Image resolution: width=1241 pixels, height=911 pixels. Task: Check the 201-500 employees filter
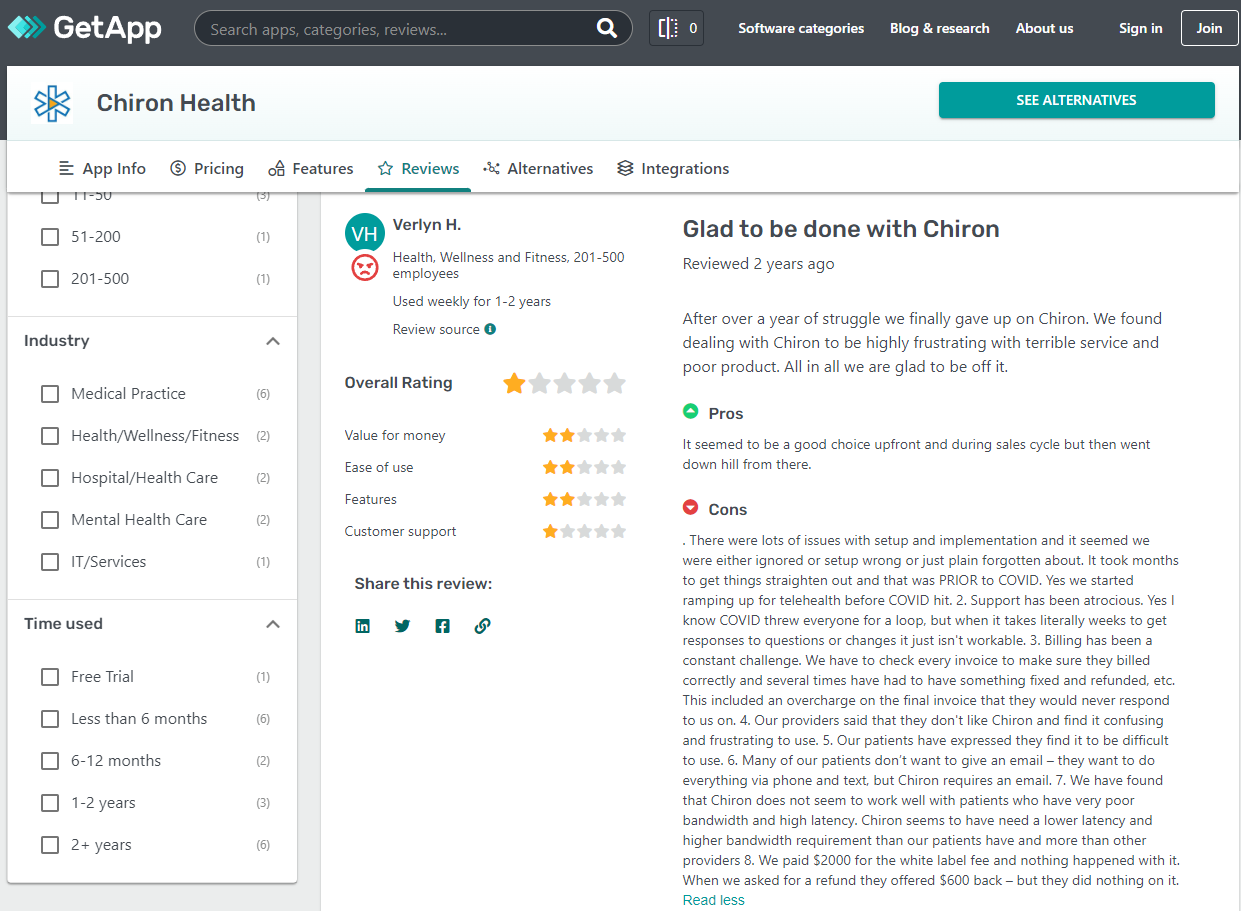[50, 279]
